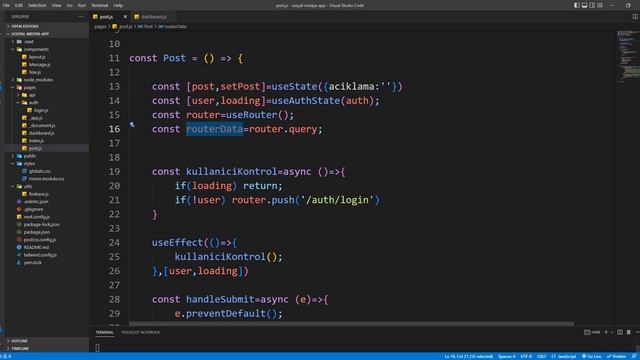The image size is (640, 360).
Task: Open the Run menu
Action: tap(82, 5)
